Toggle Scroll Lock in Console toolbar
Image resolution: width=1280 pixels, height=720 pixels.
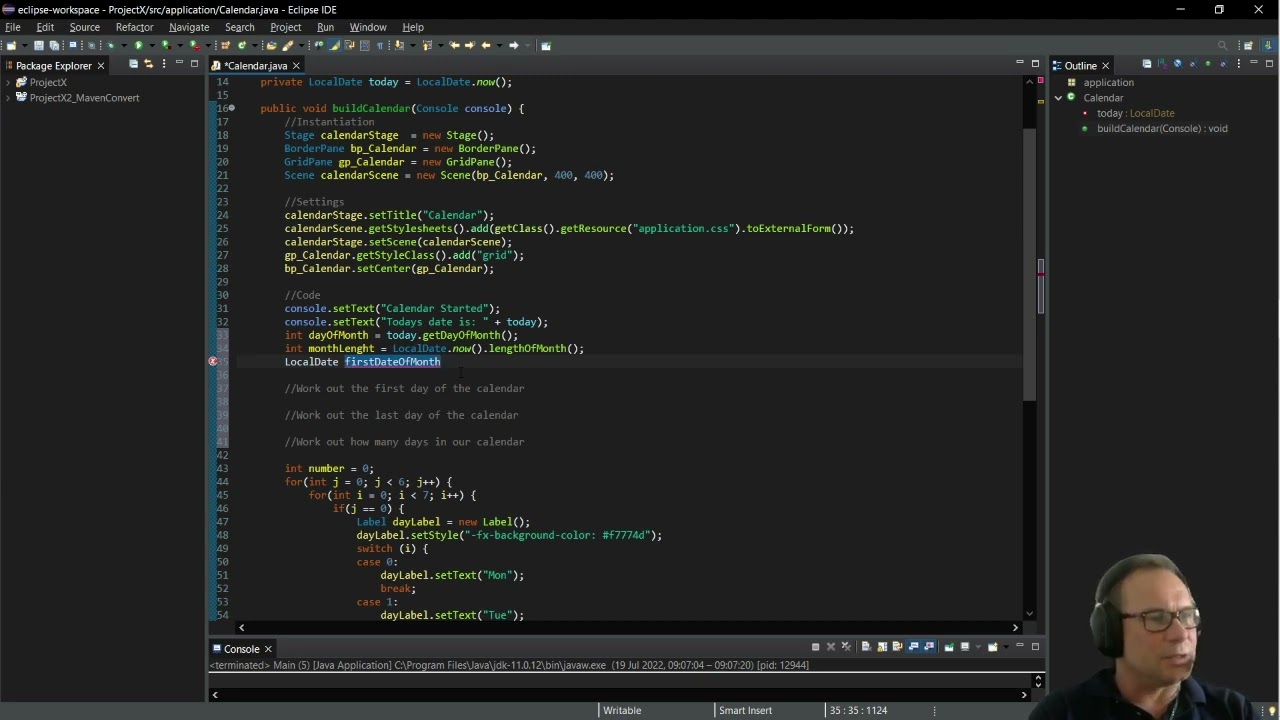tap(882, 647)
